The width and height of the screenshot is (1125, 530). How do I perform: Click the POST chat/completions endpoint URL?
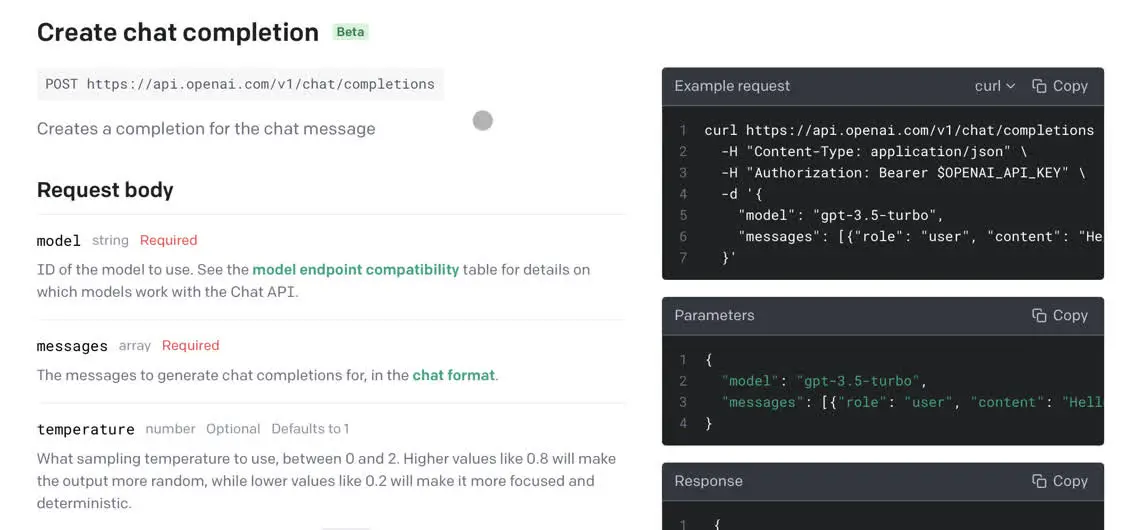click(240, 84)
